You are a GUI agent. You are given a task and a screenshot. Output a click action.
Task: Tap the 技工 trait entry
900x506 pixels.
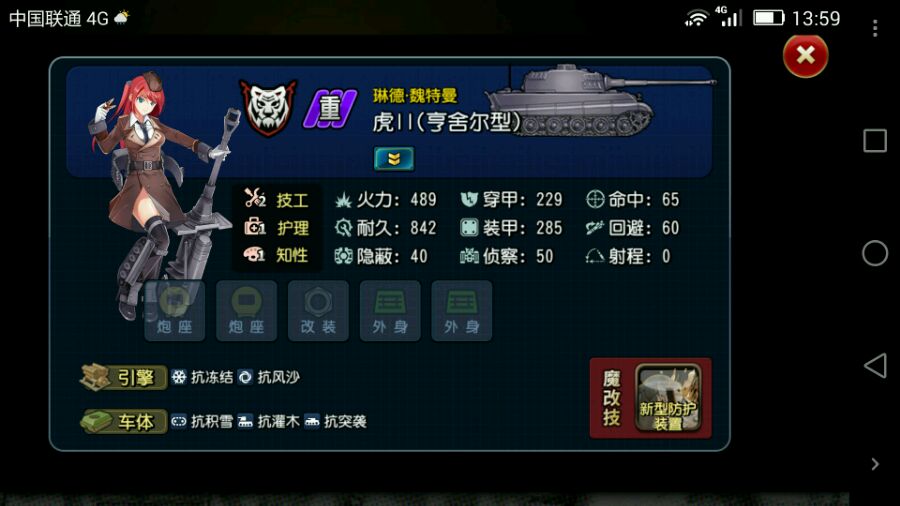point(277,199)
